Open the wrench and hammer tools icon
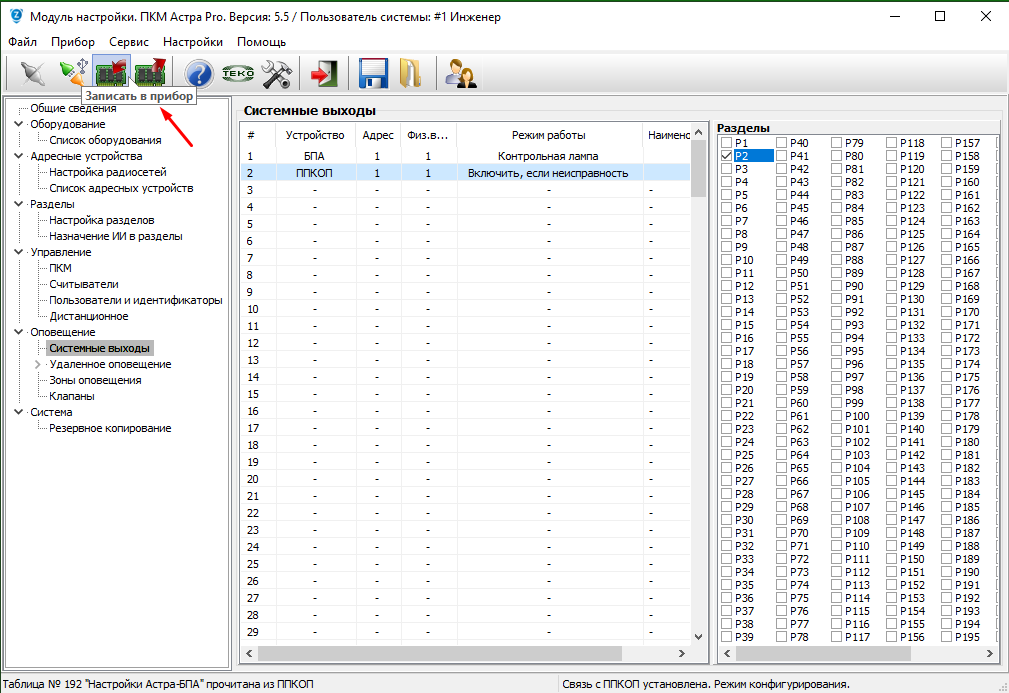The image size is (1009, 693). [x=276, y=74]
